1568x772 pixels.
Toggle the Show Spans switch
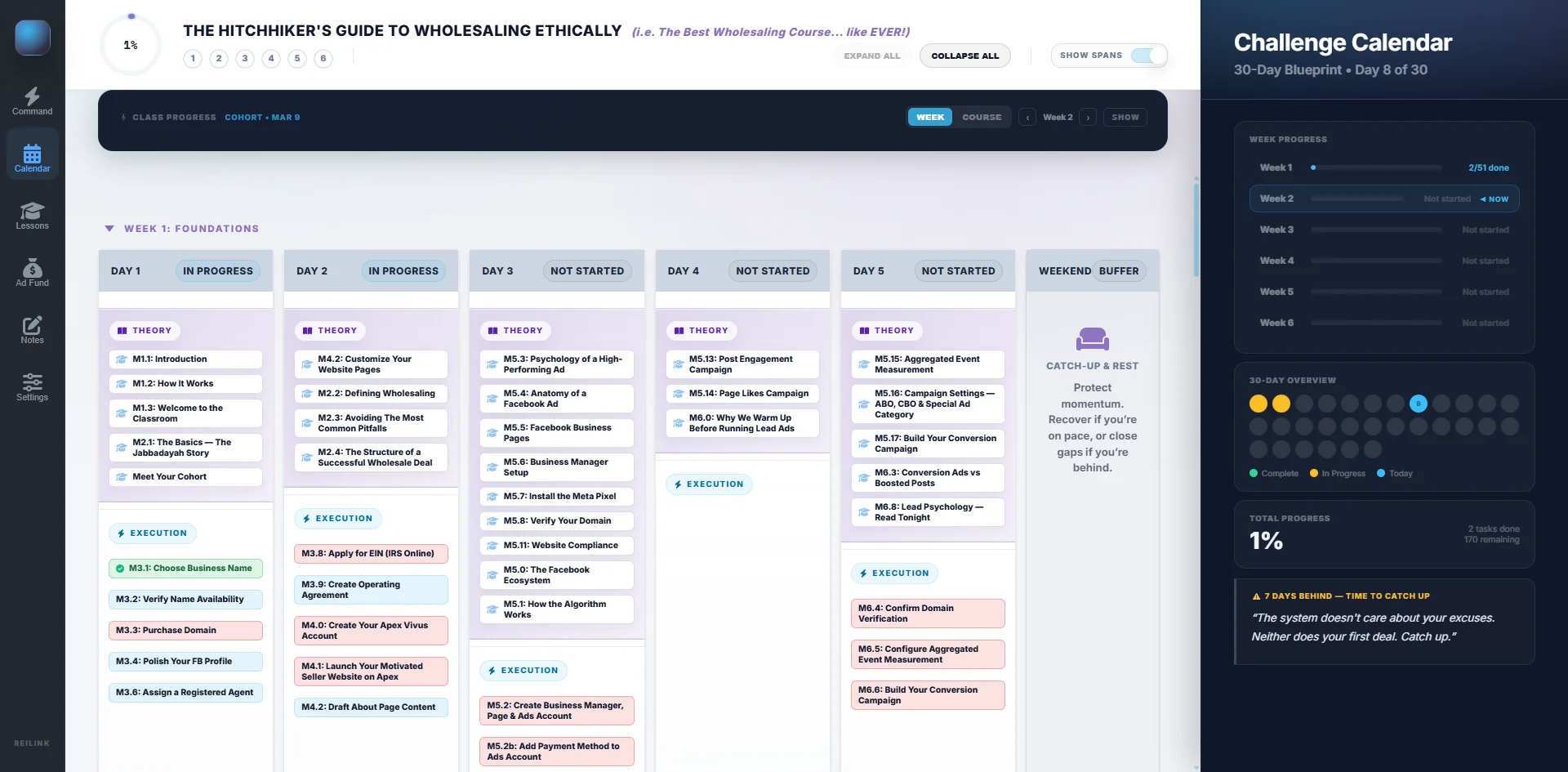click(x=1148, y=56)
